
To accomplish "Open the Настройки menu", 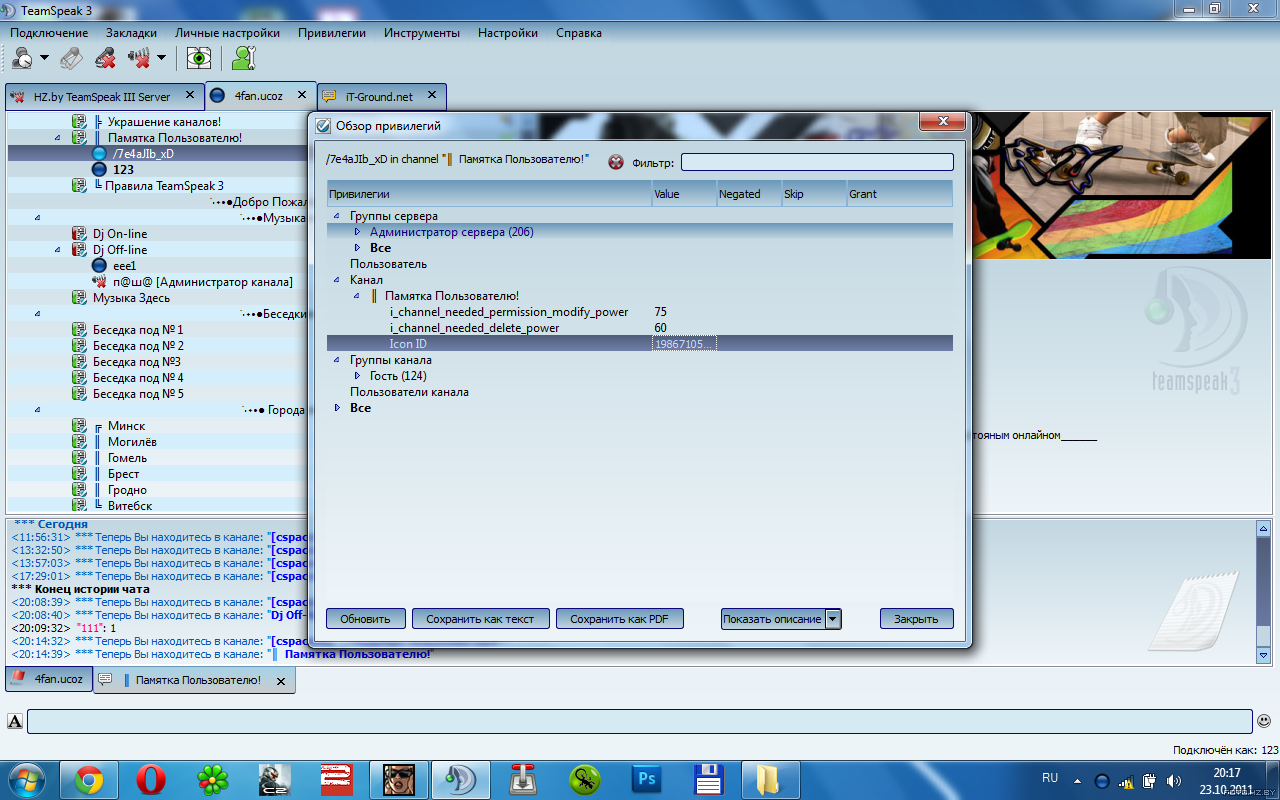I will [x=508, y=32].
